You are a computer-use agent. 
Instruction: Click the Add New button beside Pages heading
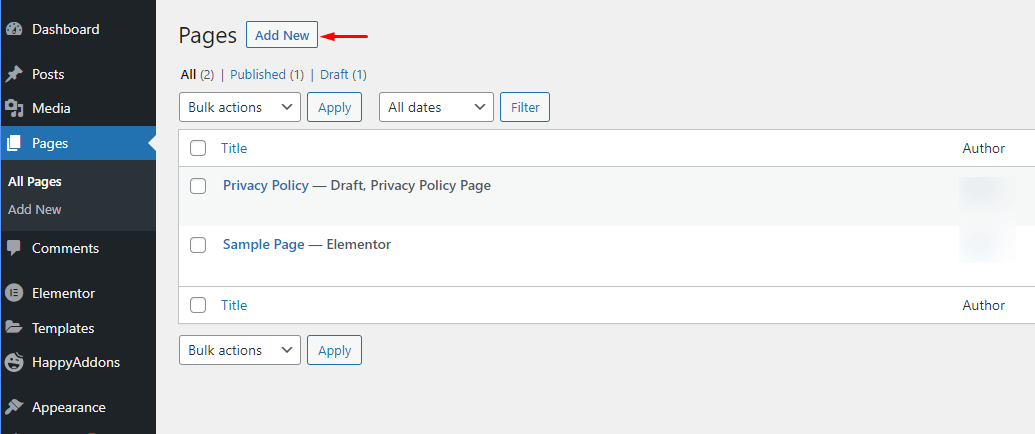[282, 35]
